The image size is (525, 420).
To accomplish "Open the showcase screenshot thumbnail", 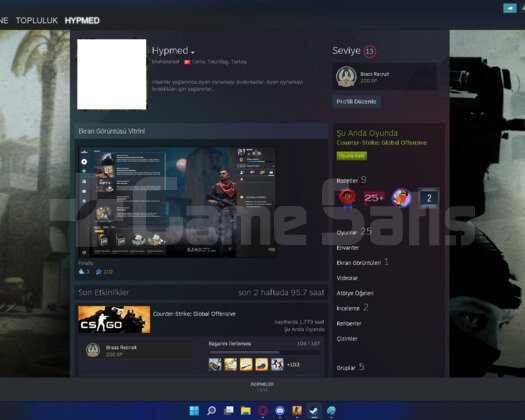I will click(177, 202).
